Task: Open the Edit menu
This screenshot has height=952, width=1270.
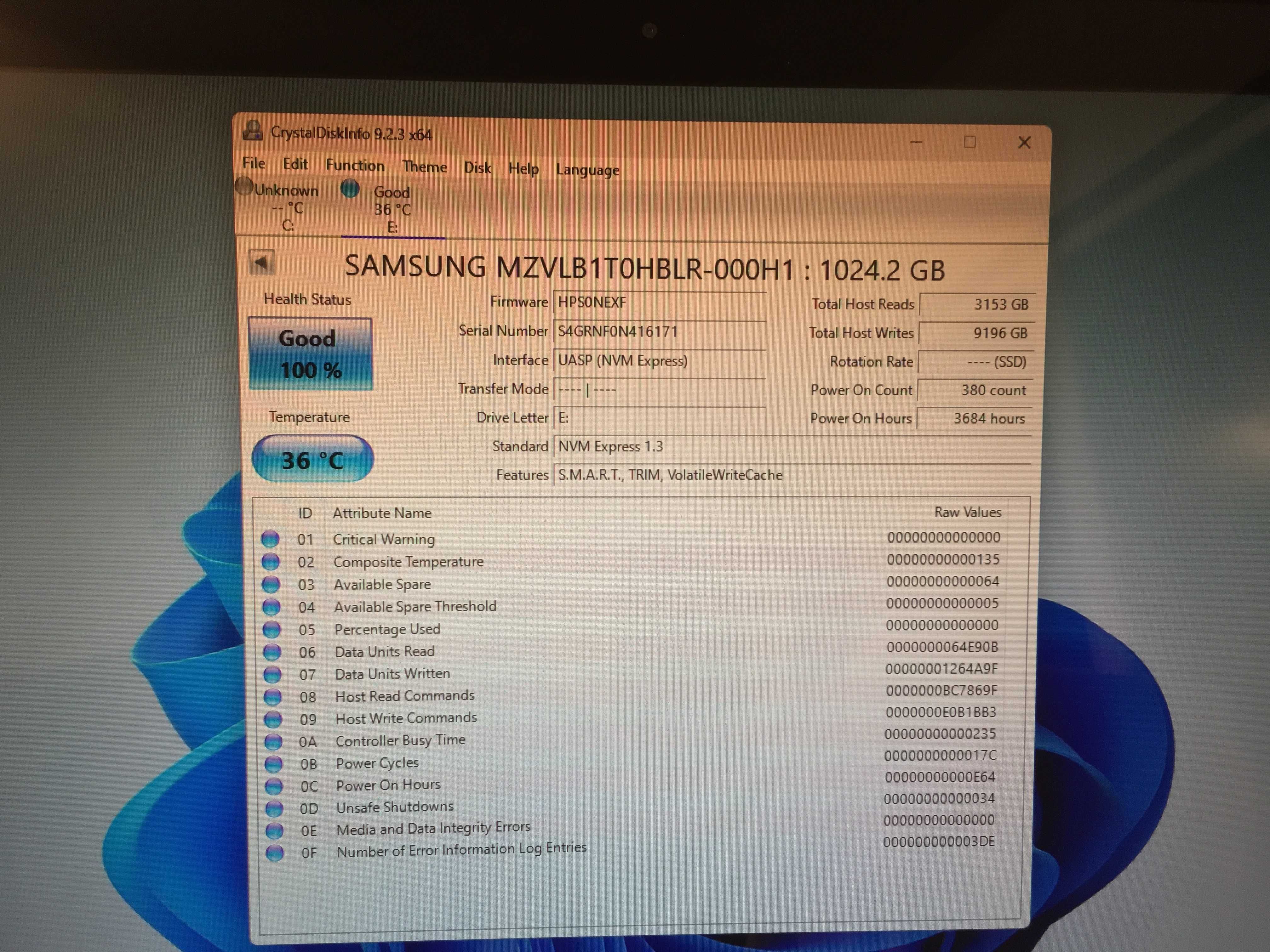Action: tap(295, 164)
